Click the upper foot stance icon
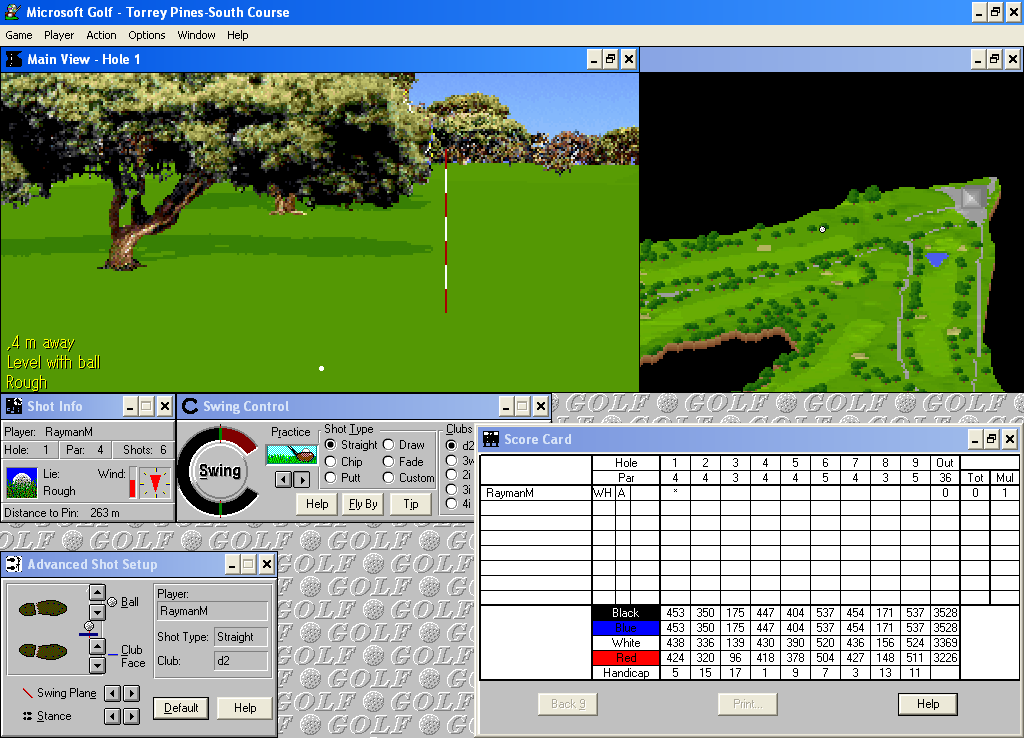This screenshot has width=1024, height=738. tap(43, 609)
